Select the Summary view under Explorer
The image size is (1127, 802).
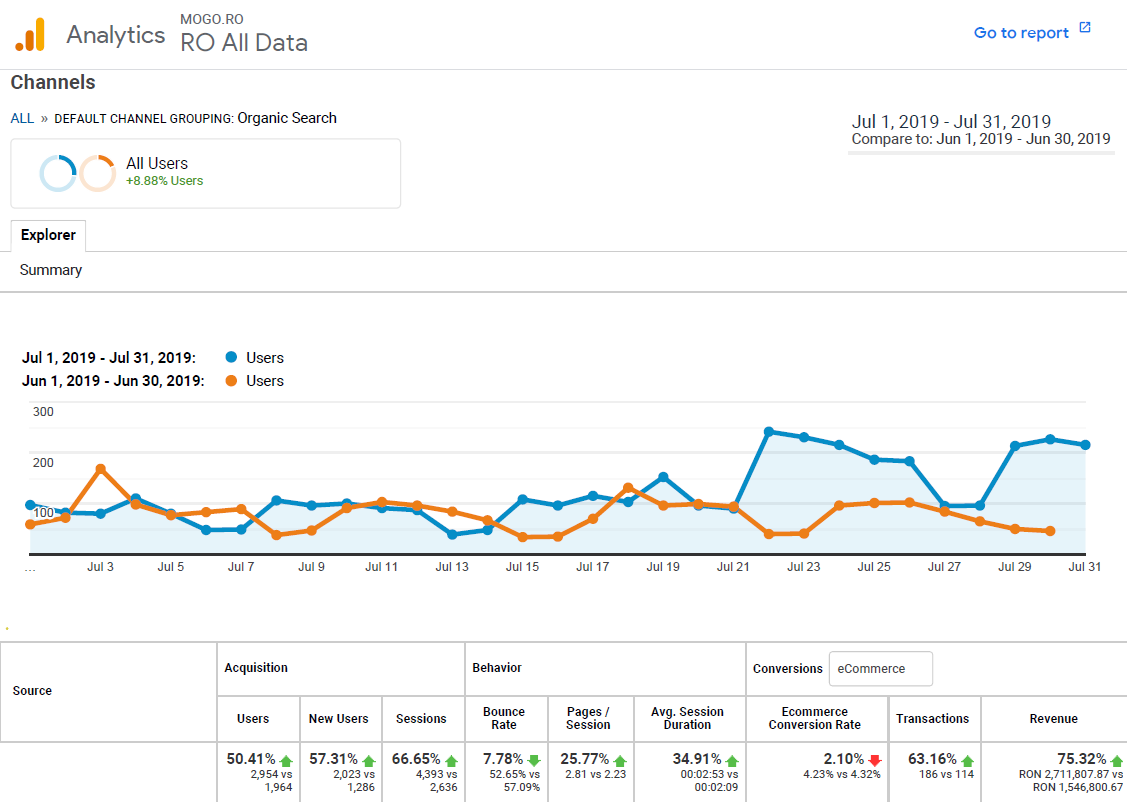tap(50, 269)
